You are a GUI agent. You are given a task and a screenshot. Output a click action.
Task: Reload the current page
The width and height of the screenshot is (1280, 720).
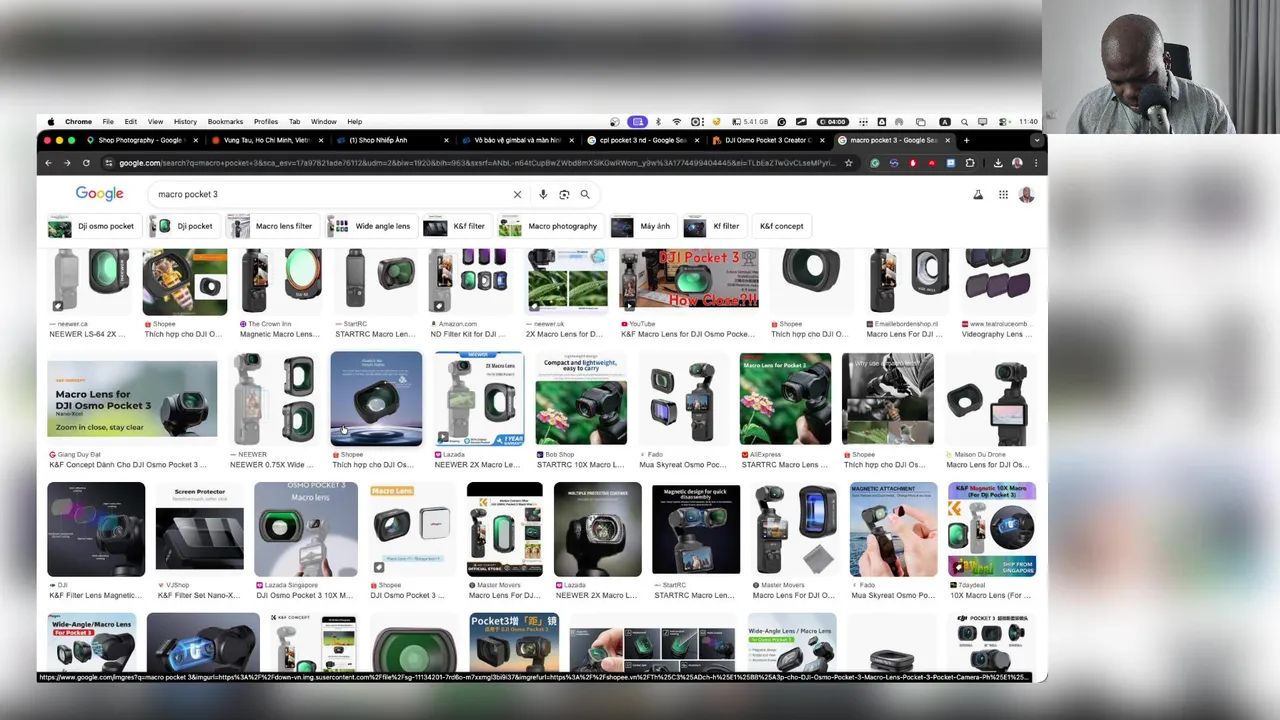coord(86,163)
